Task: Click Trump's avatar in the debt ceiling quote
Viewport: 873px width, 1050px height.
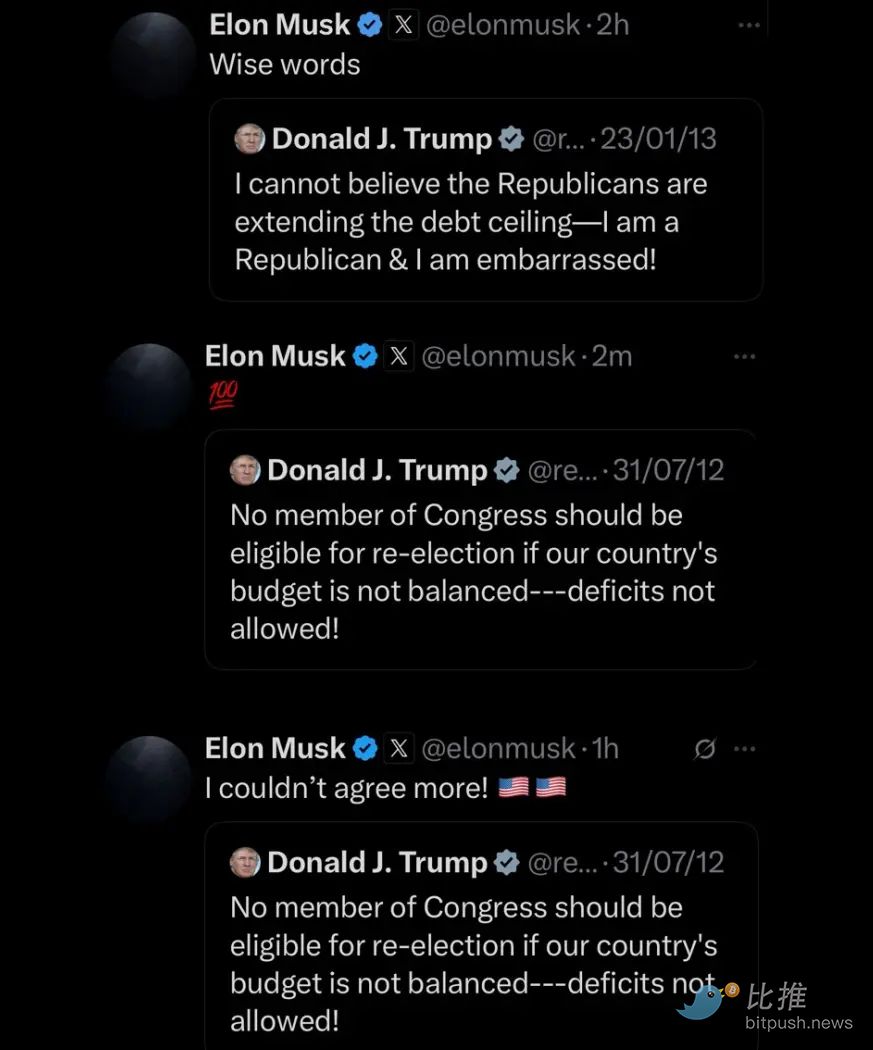Action: click(x=250, y=139)
